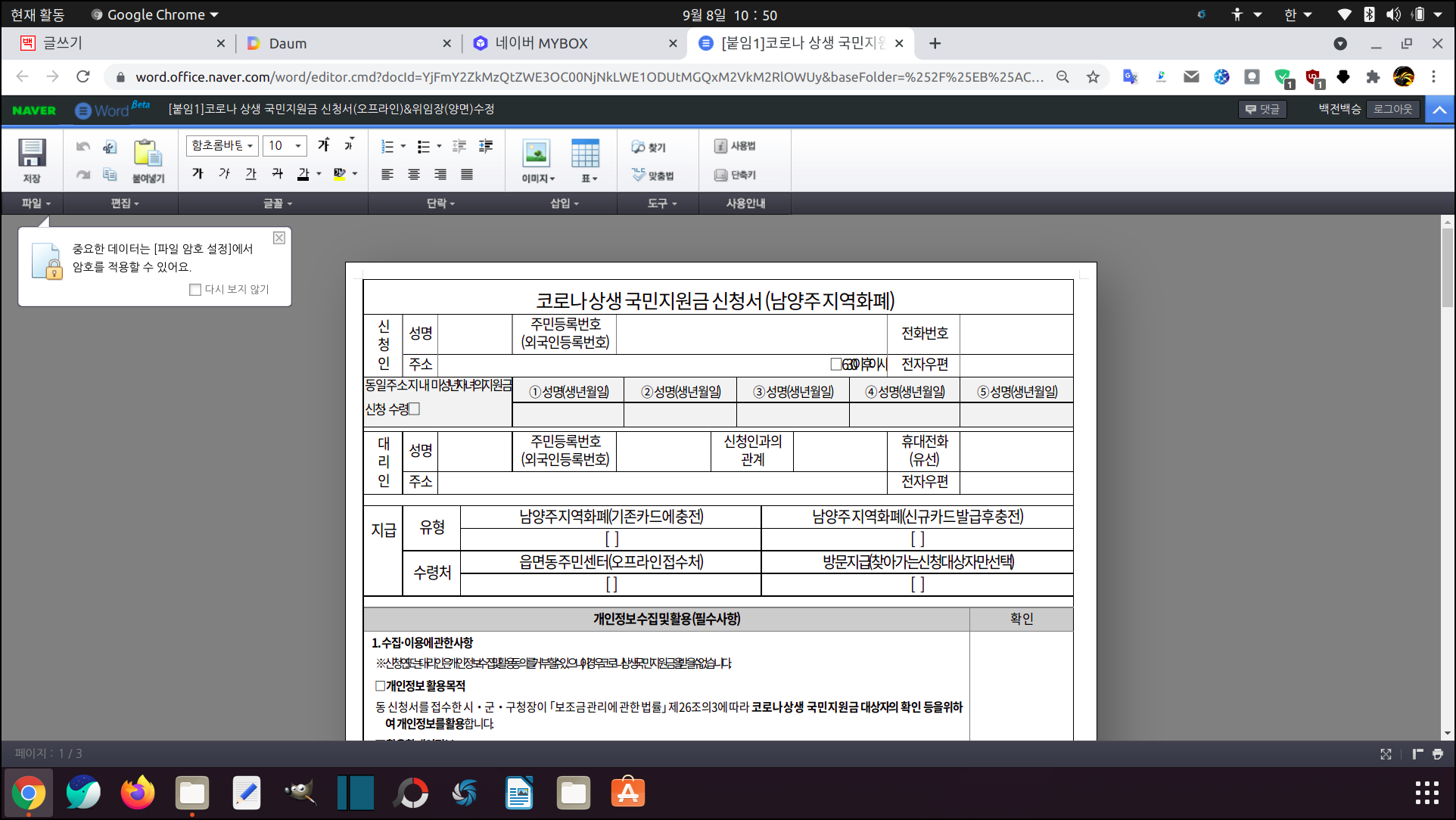Check the 개인정보 활용목적 box
The width and height of the screenshot is (1456, 820).
click(380, 686)
